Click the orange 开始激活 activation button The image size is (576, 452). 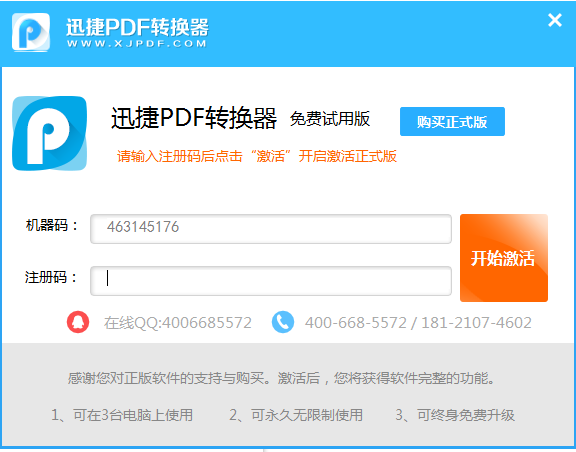pyautogui.click(x=504, y=258)
